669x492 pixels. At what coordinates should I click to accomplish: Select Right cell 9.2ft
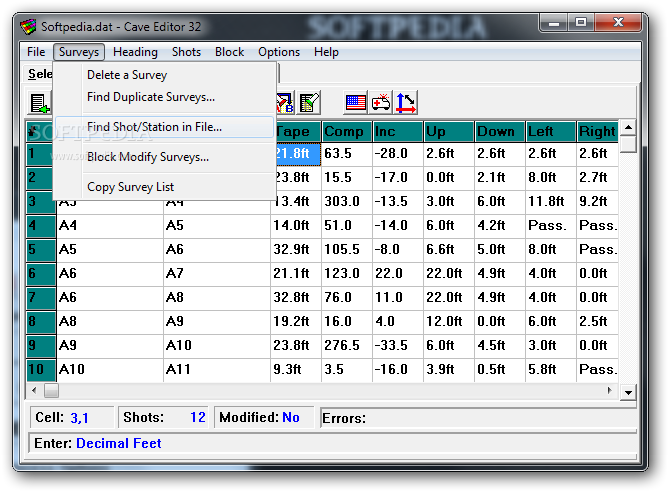[597, 201]
